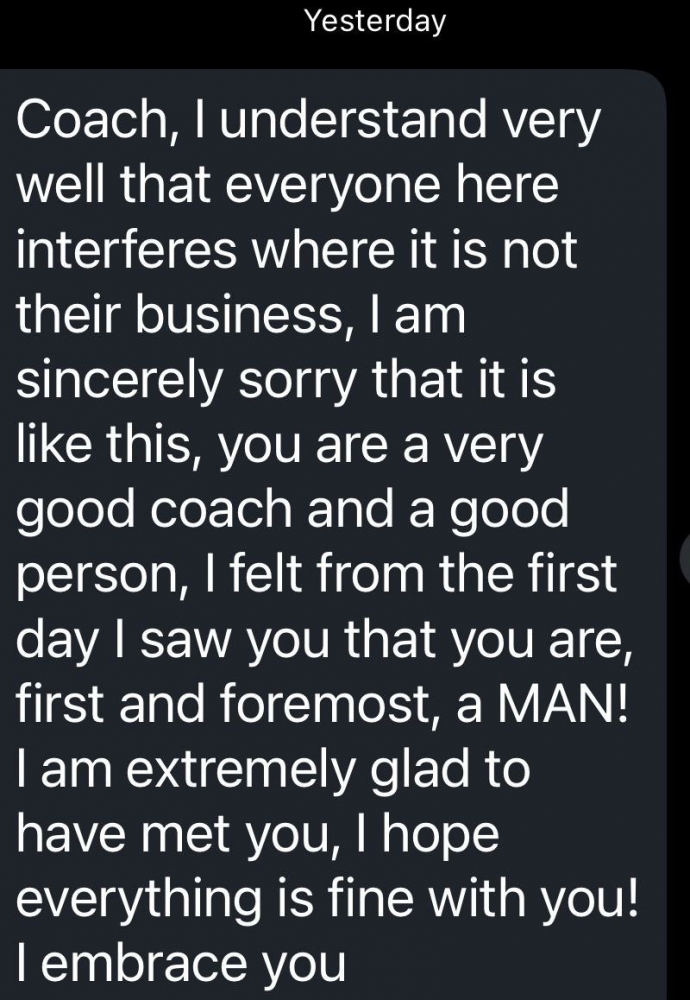Tap the Yesterday date separator label
The height and width of the screenshot is (1000, 690).
point(375,20)
